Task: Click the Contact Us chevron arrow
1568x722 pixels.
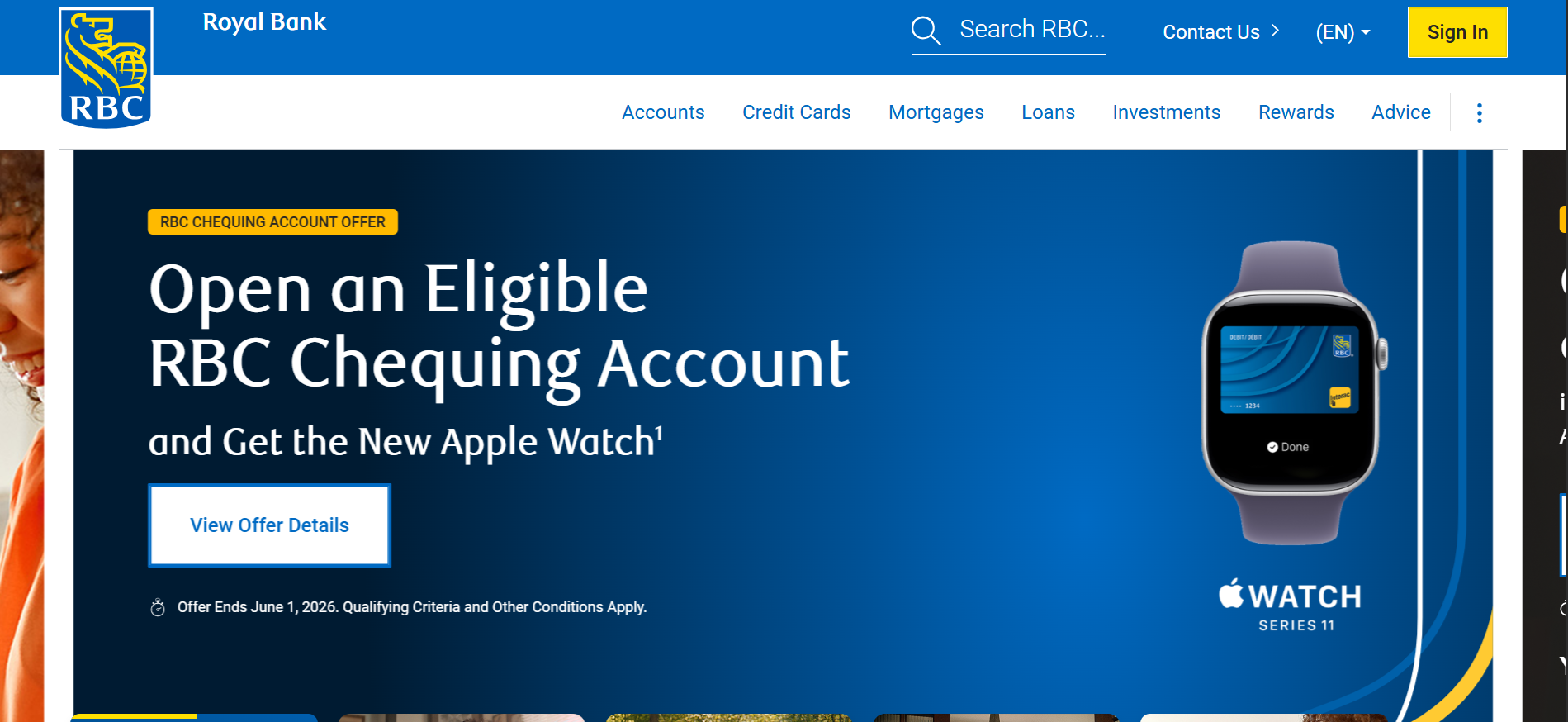Action: pyautogui.click(x=1276, y=31)
